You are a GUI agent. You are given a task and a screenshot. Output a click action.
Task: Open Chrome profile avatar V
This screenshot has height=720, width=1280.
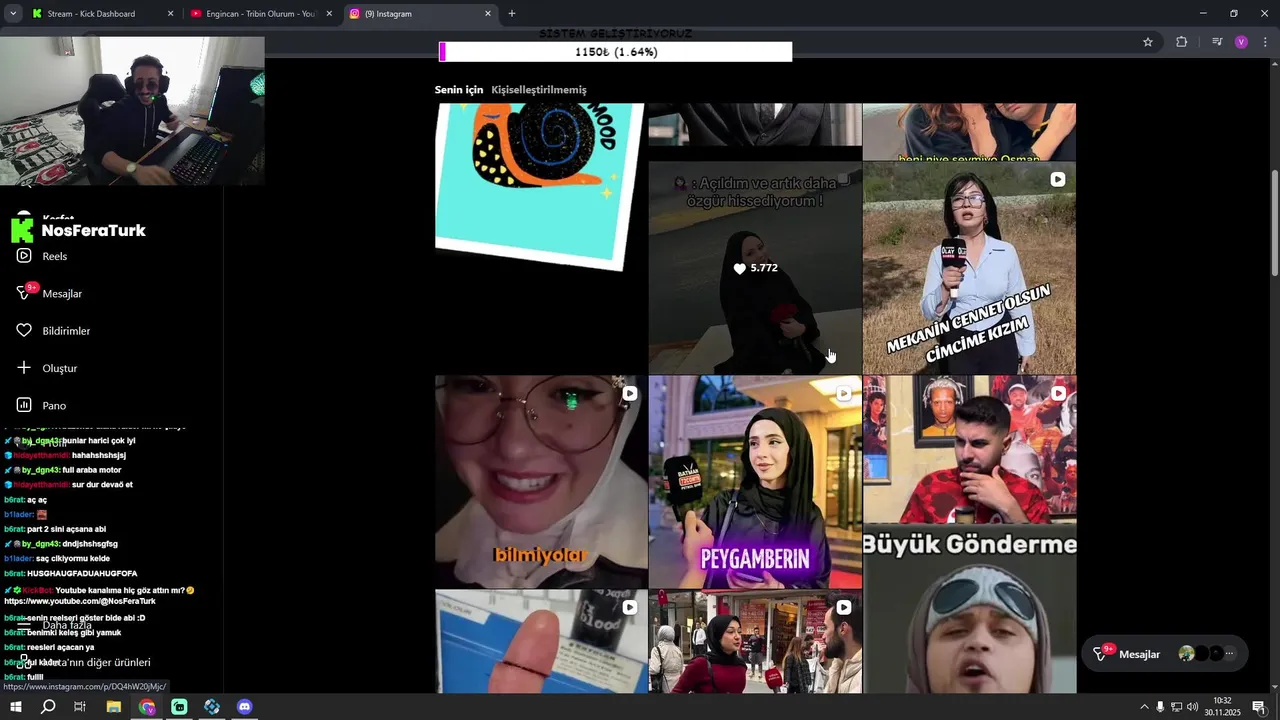(1242, 42)
